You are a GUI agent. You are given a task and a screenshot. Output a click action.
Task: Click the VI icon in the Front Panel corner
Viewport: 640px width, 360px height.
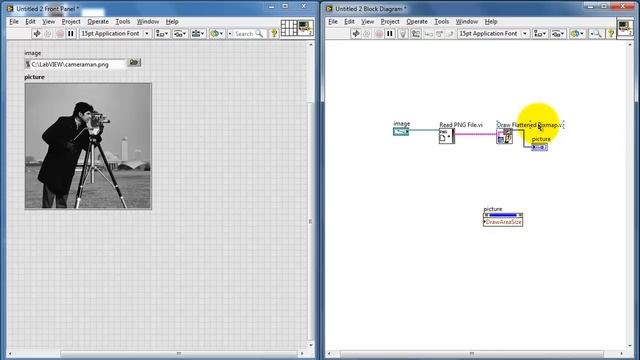305,28
